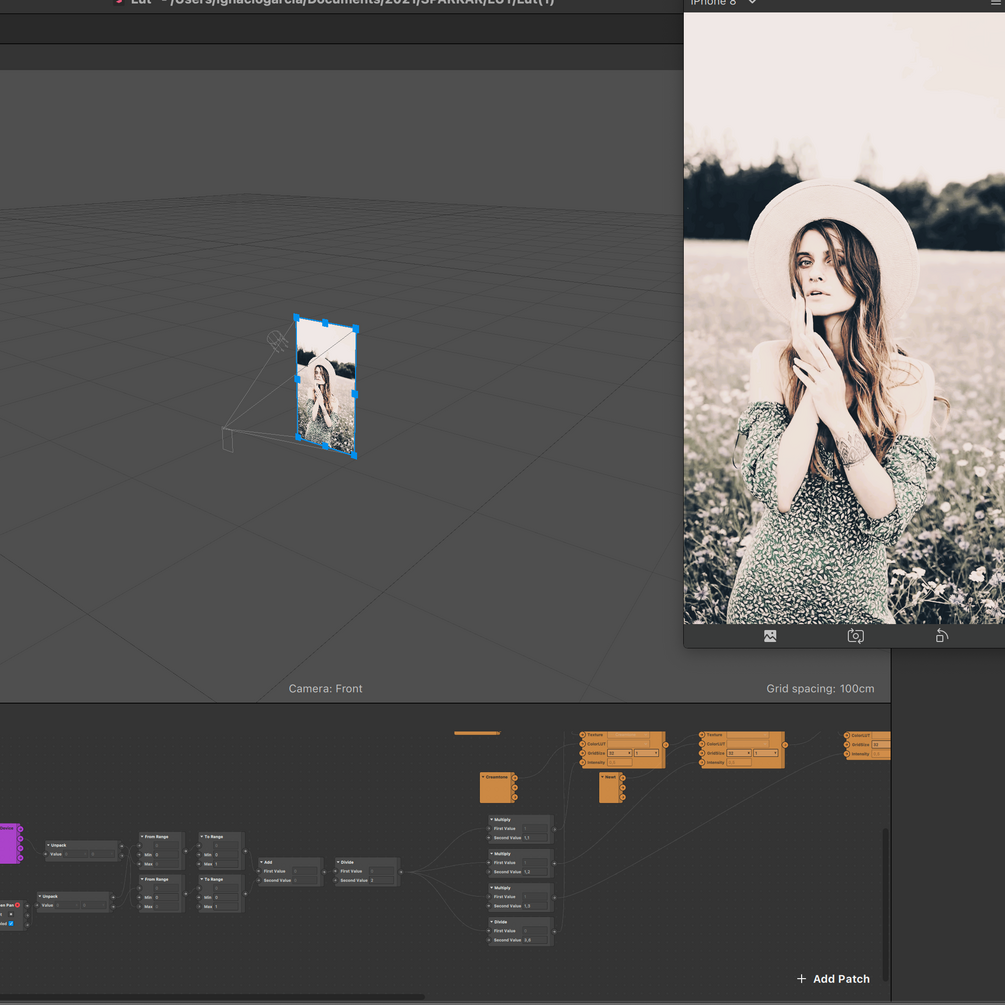This screenshot has height=1005, width=1005.
Task: Click the patch editor vertical scrollbar
Action: pos(885,904)
